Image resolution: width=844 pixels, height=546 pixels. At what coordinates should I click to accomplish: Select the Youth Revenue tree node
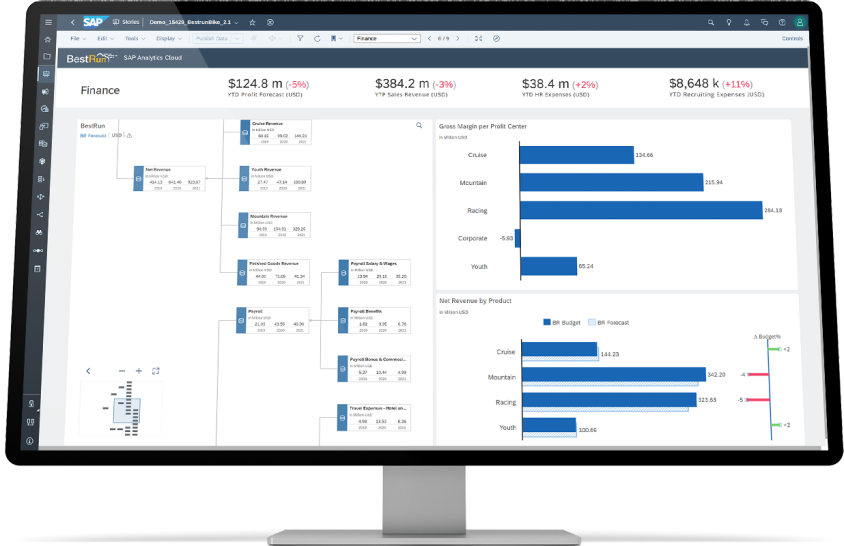275,178
